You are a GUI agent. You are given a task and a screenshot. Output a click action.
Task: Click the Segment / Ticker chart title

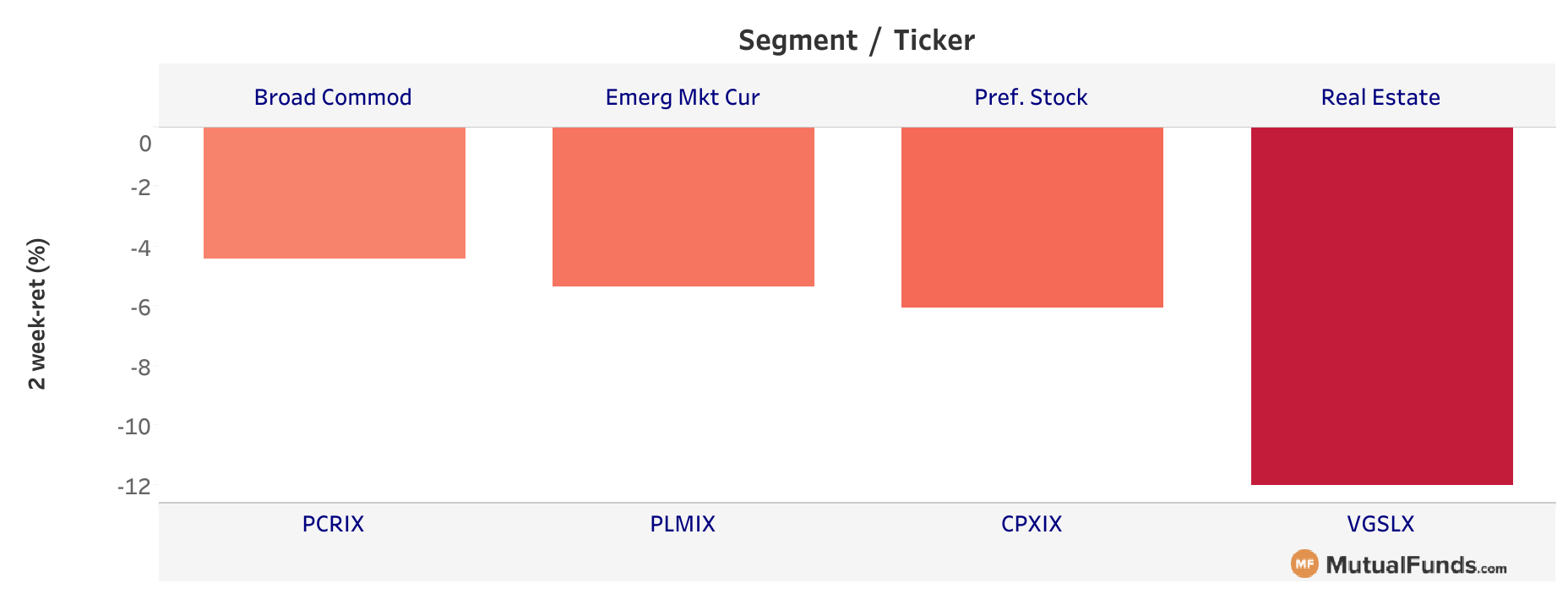click(857, 40)
